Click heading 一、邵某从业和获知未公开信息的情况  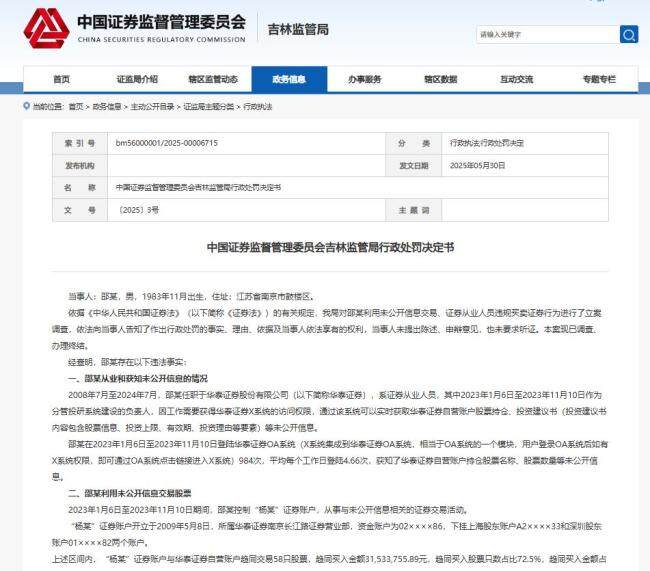point(138,379)
